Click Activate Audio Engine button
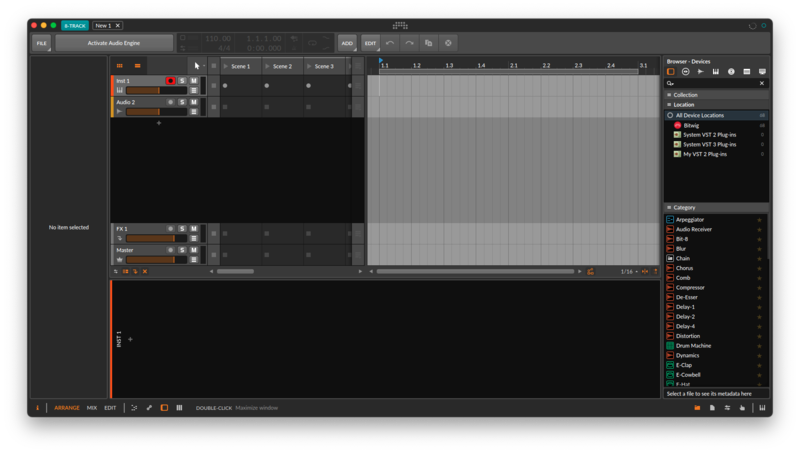Viewport: 800px width, 453px height. click(x=114, y=43)
